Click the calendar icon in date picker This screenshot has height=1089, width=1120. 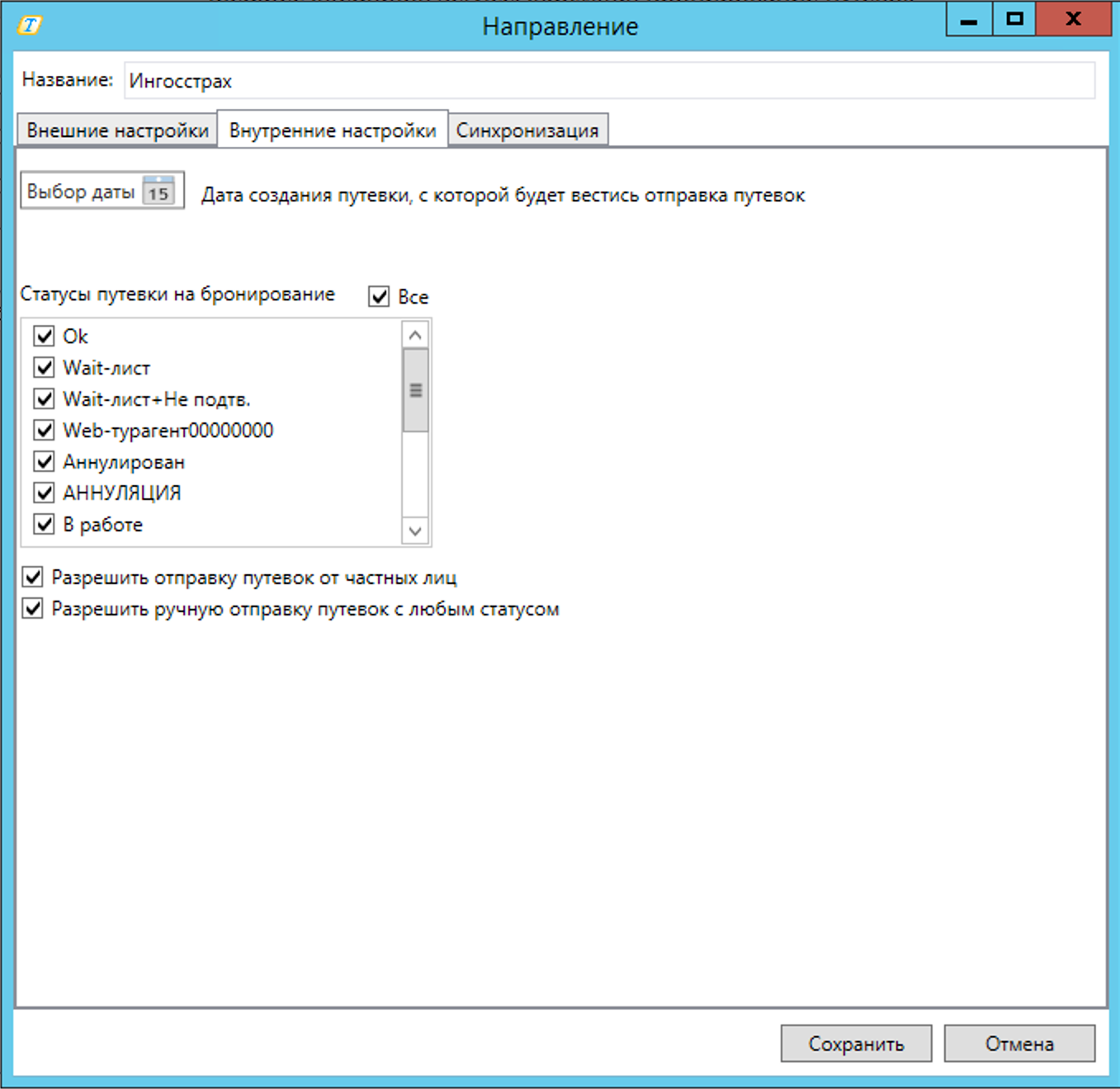tap(158, 191)
